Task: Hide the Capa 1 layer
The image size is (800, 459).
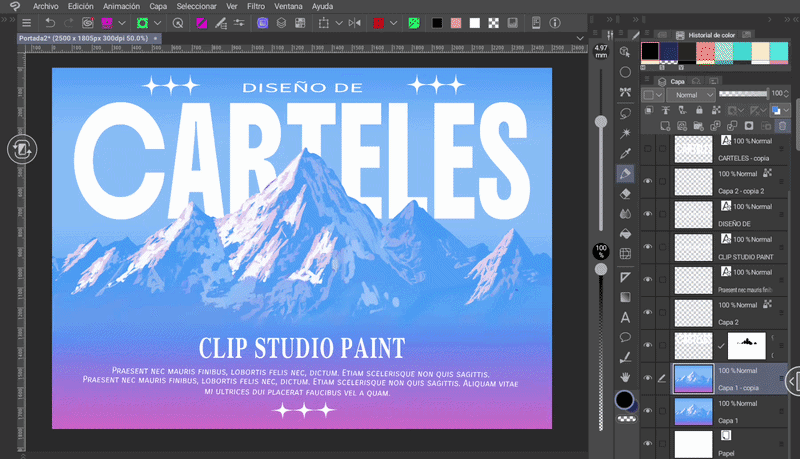Action: [648, 411]
